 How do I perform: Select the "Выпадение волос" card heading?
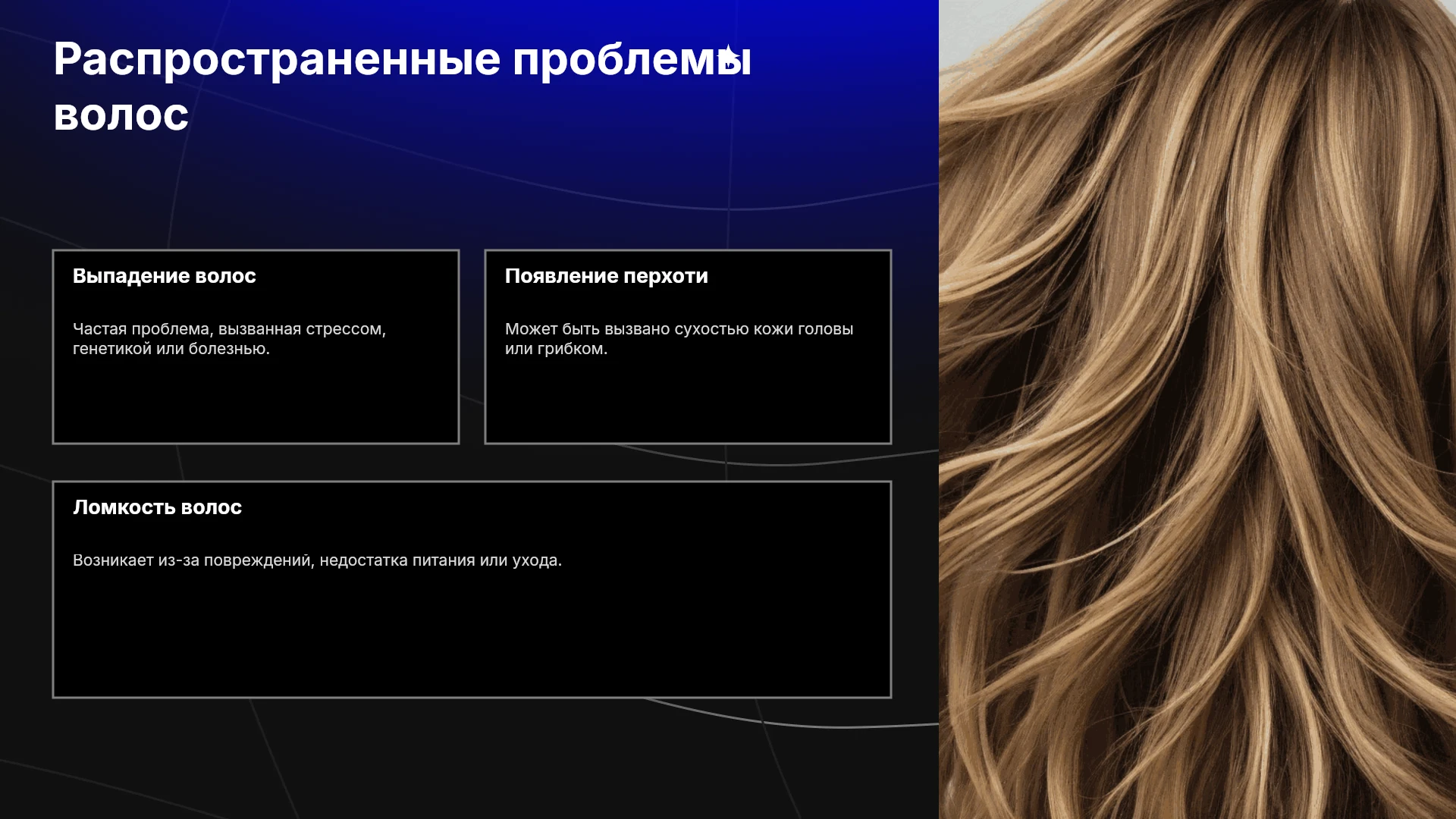[165, 276]
